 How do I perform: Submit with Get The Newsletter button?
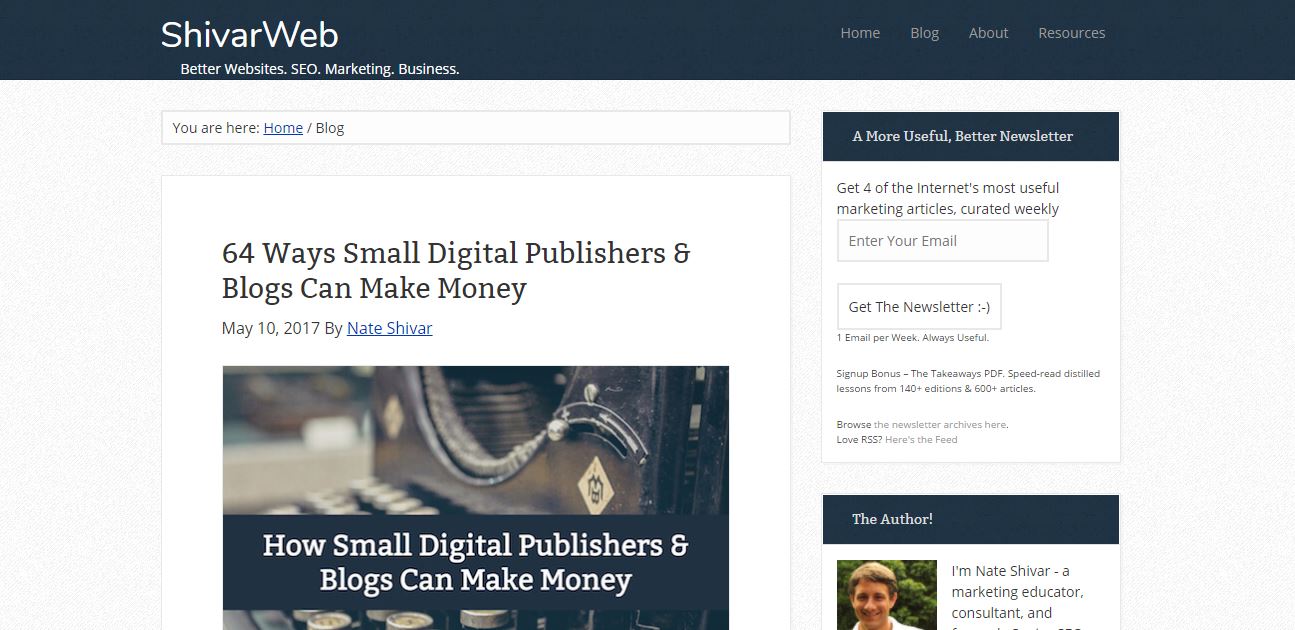tap(919, 307)
